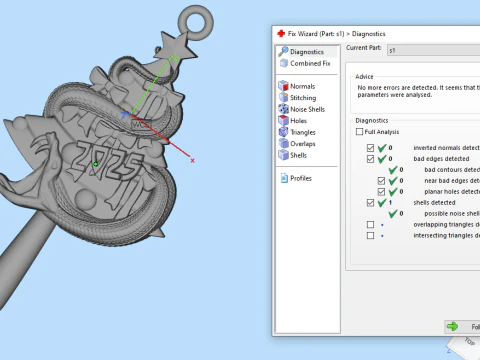Toggle the near bad edges checkbox
480x360 pixels.
(x=381, y=181)
